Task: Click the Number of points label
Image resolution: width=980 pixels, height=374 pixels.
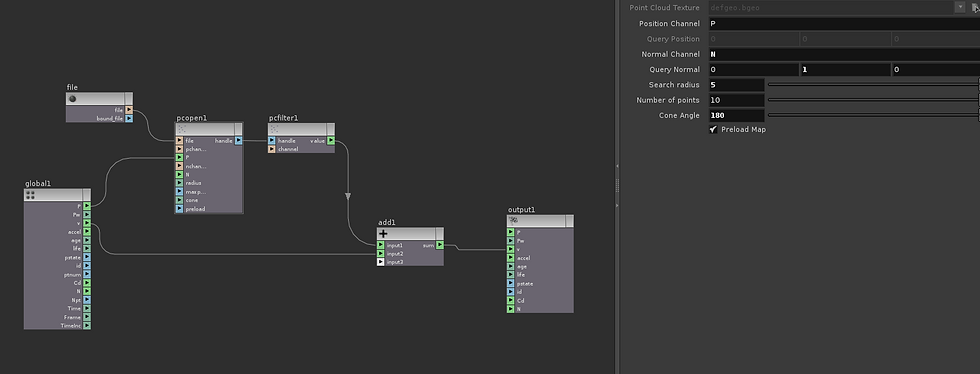Action: 668,100
